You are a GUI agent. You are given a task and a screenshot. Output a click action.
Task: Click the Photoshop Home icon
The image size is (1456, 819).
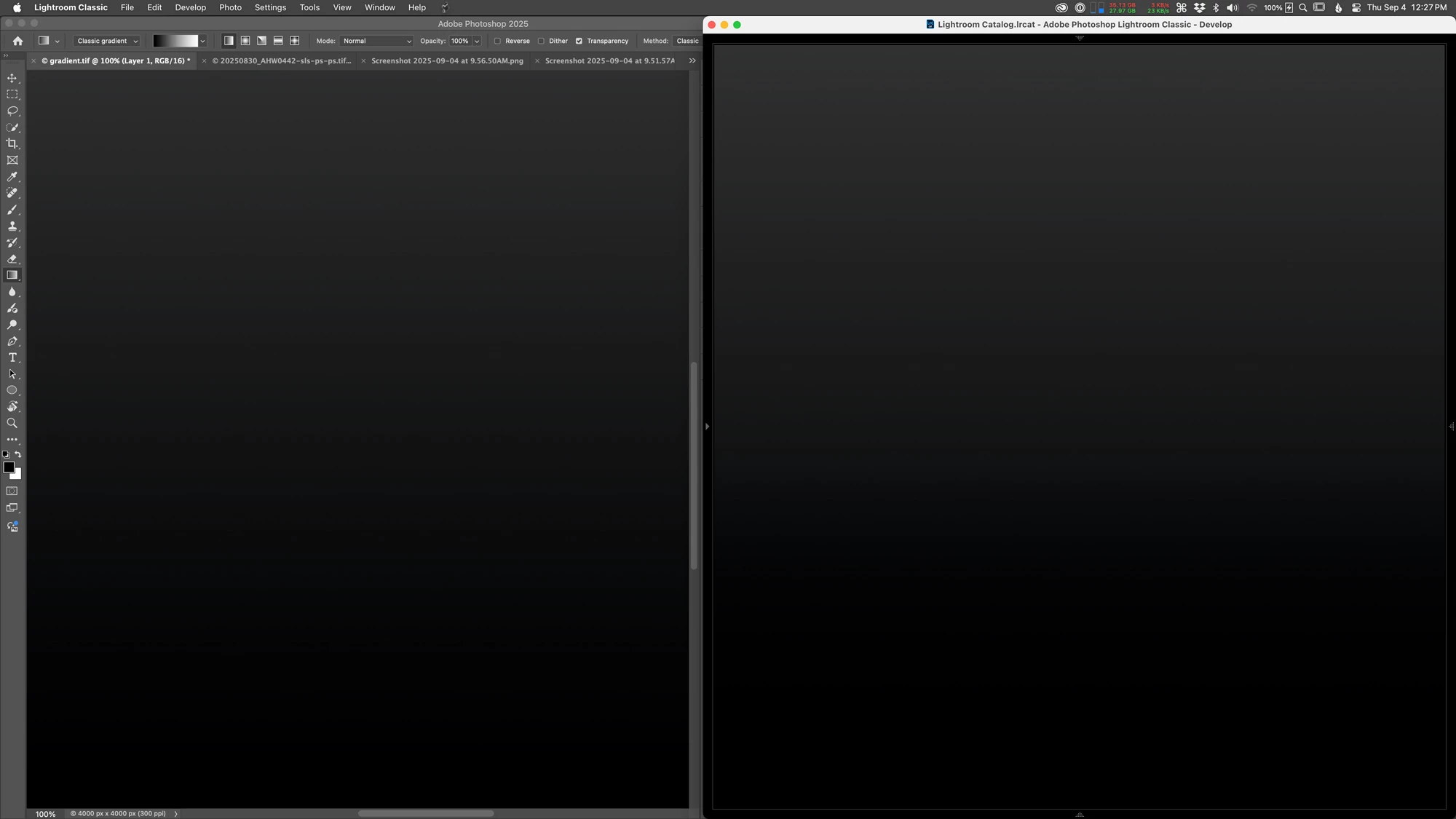click(17, 41)
